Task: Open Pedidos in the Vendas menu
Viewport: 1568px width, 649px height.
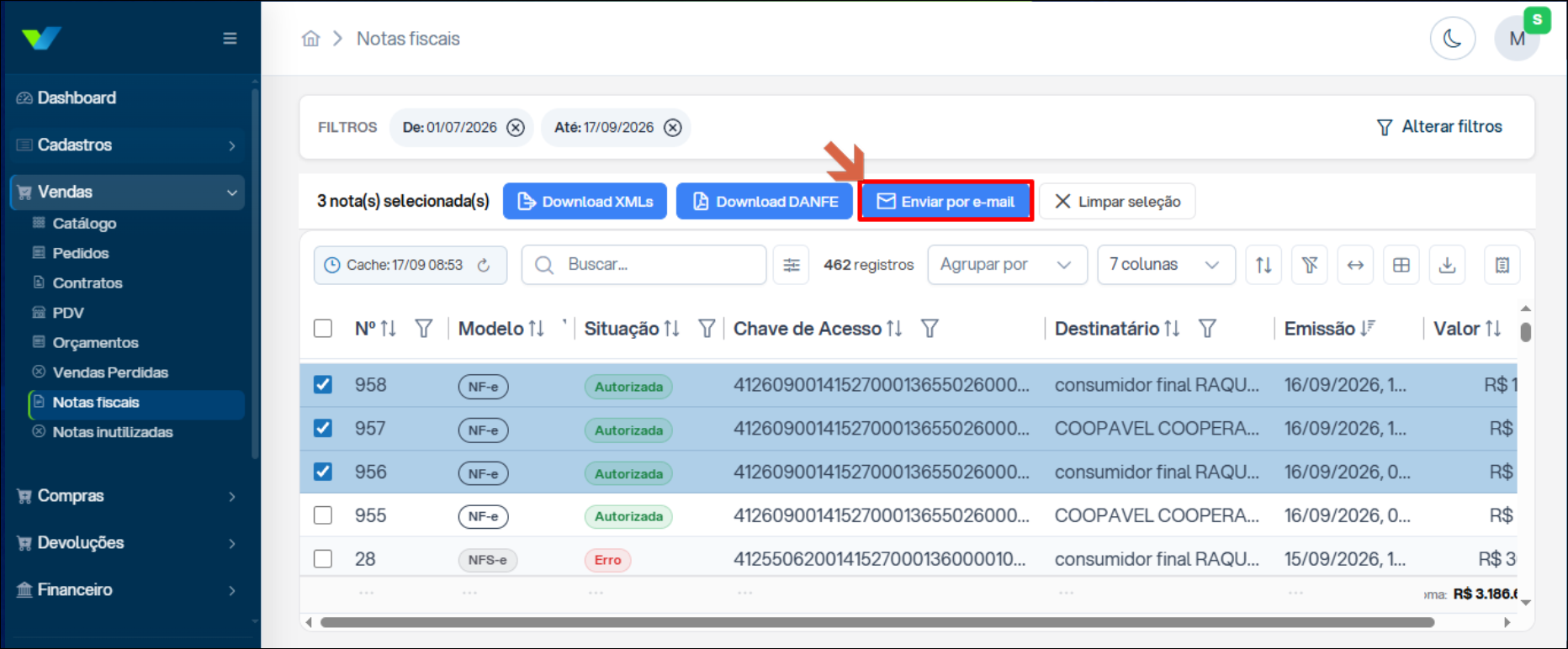Action: coord(81,253)
